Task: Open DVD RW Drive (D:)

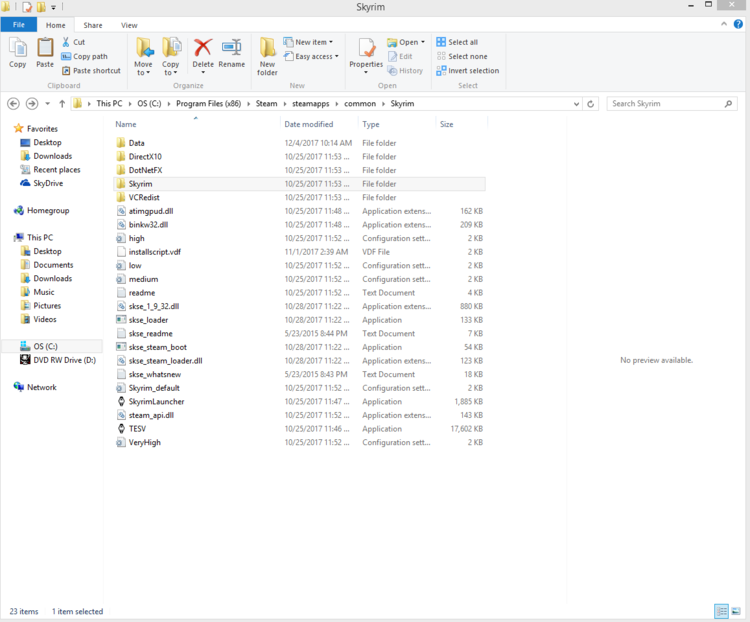Action: [58, 360]
